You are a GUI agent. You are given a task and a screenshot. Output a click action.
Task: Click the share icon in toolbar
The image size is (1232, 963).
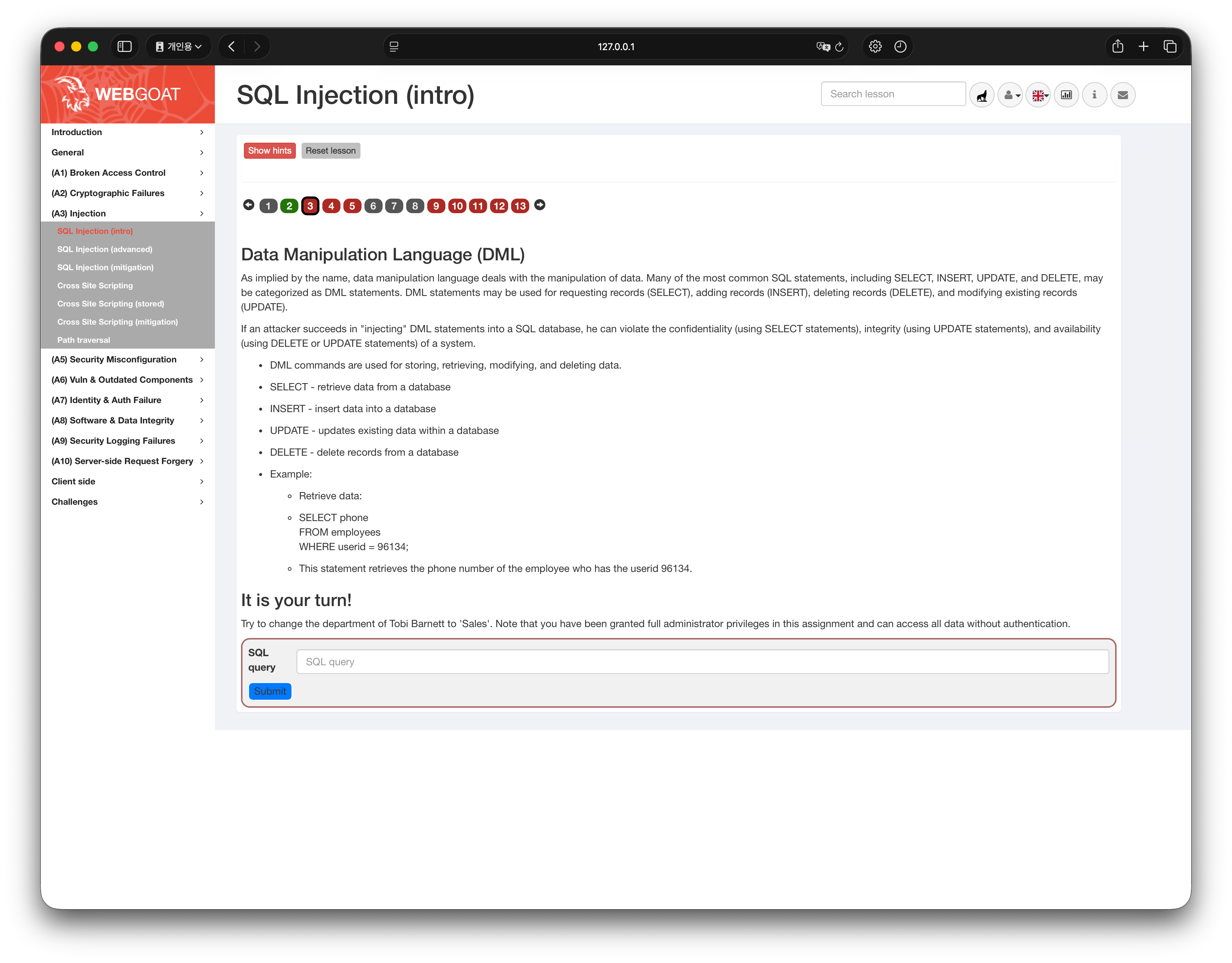tap(1118, 46)
